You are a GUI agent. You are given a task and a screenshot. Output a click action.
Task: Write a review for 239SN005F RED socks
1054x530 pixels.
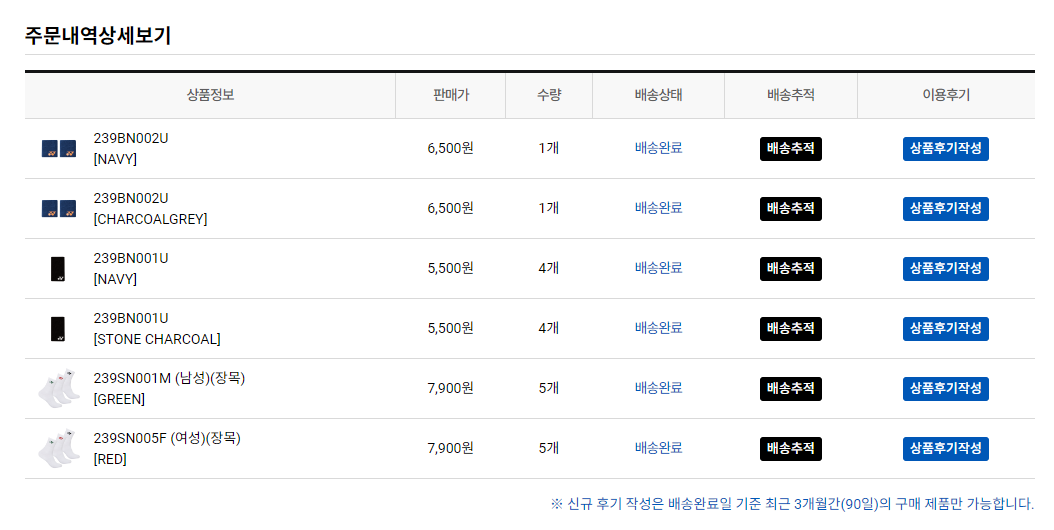946,448
